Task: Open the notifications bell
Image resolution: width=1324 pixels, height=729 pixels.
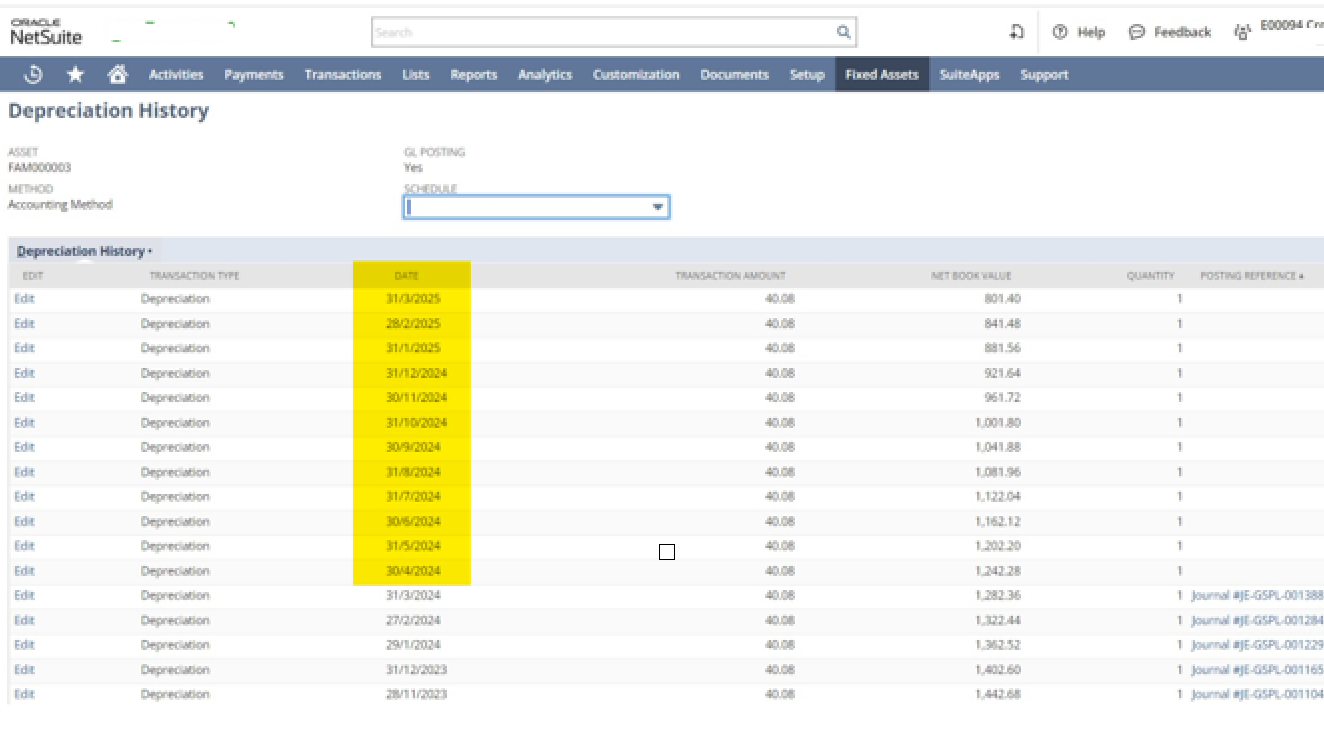Action: (1016, 31)
